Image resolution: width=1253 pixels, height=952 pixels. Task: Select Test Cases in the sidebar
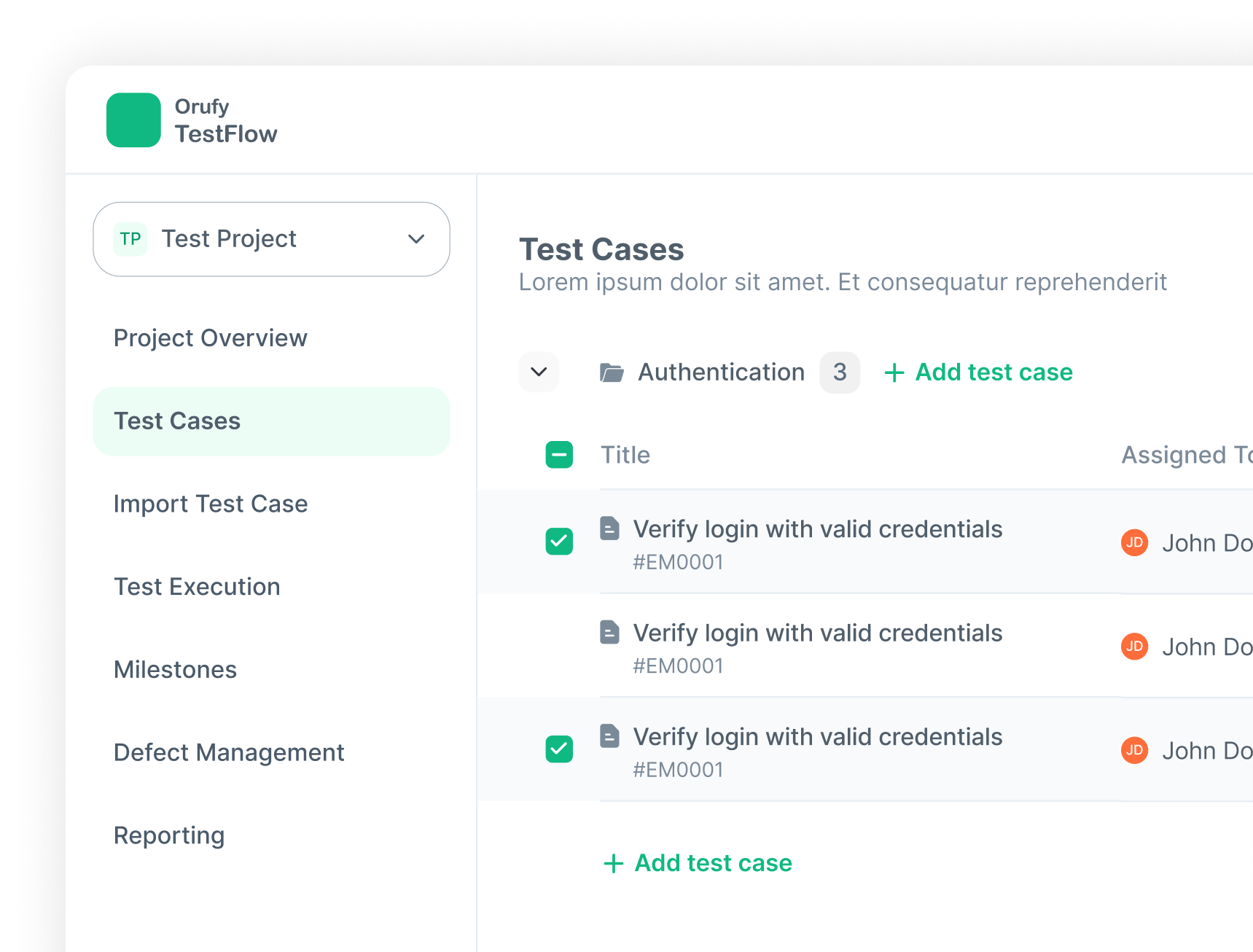click(271, 421)
